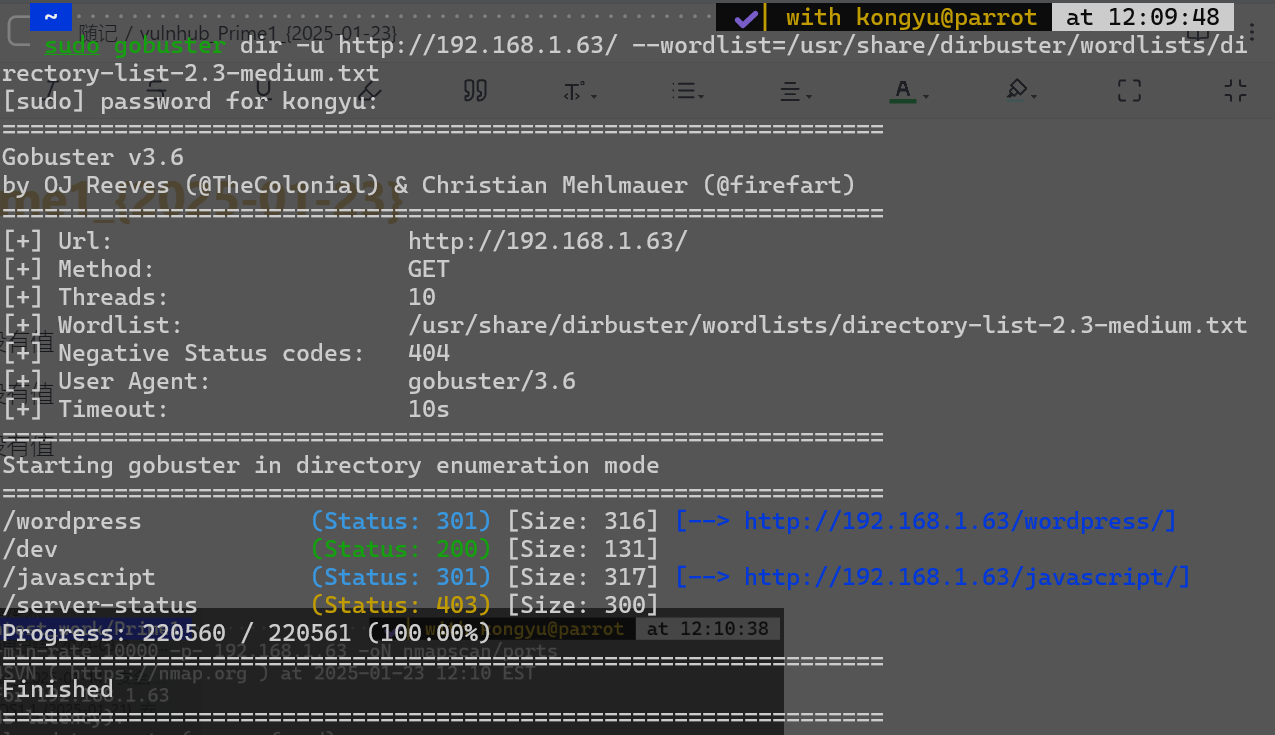This screenshot has height=735, width=1275.
Task: Click the "Finished" status line
Action: pyautogui.click(x=58, y=689)
